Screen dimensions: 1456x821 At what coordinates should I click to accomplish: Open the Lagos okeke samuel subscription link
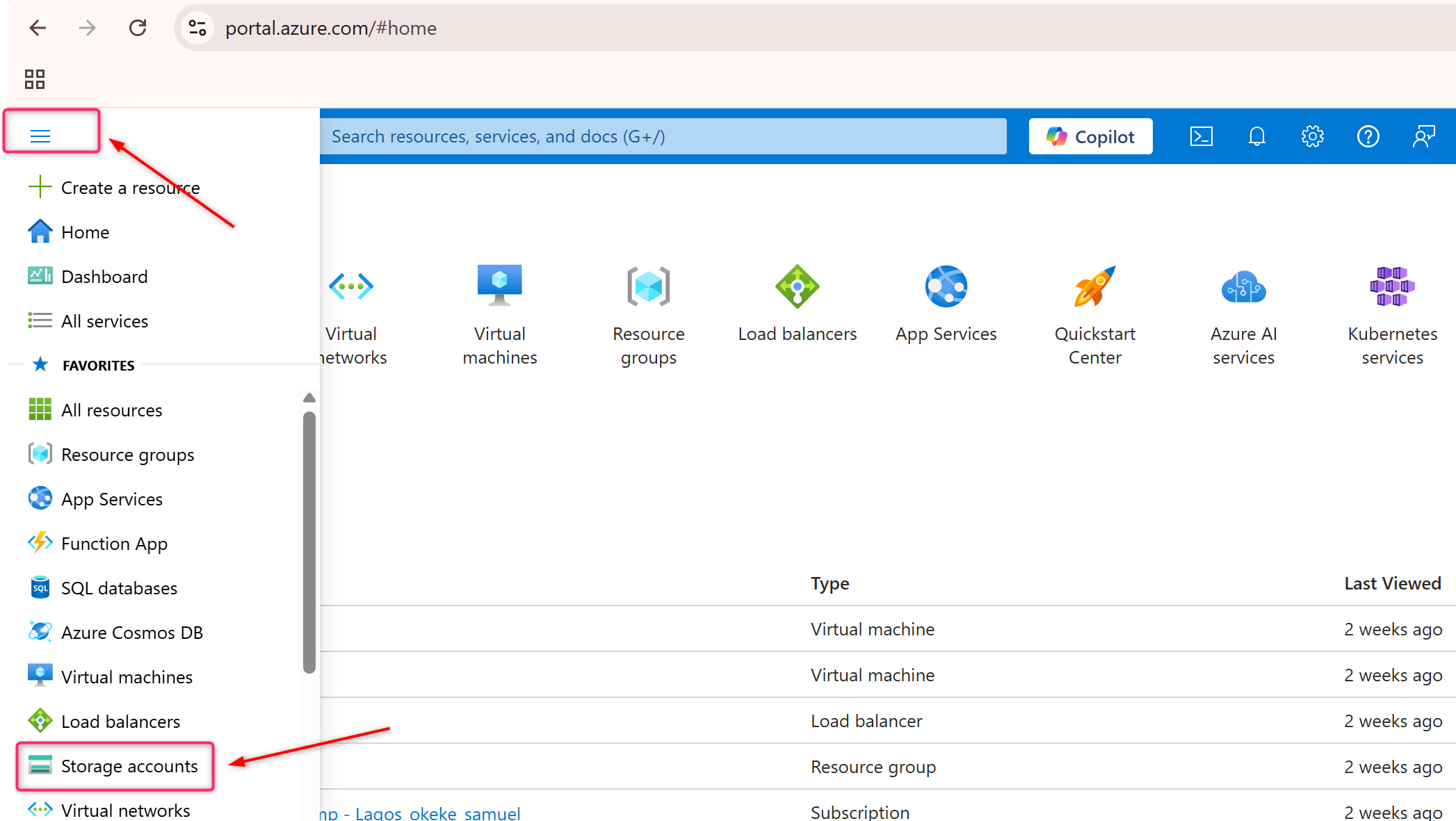click(420, 813)
